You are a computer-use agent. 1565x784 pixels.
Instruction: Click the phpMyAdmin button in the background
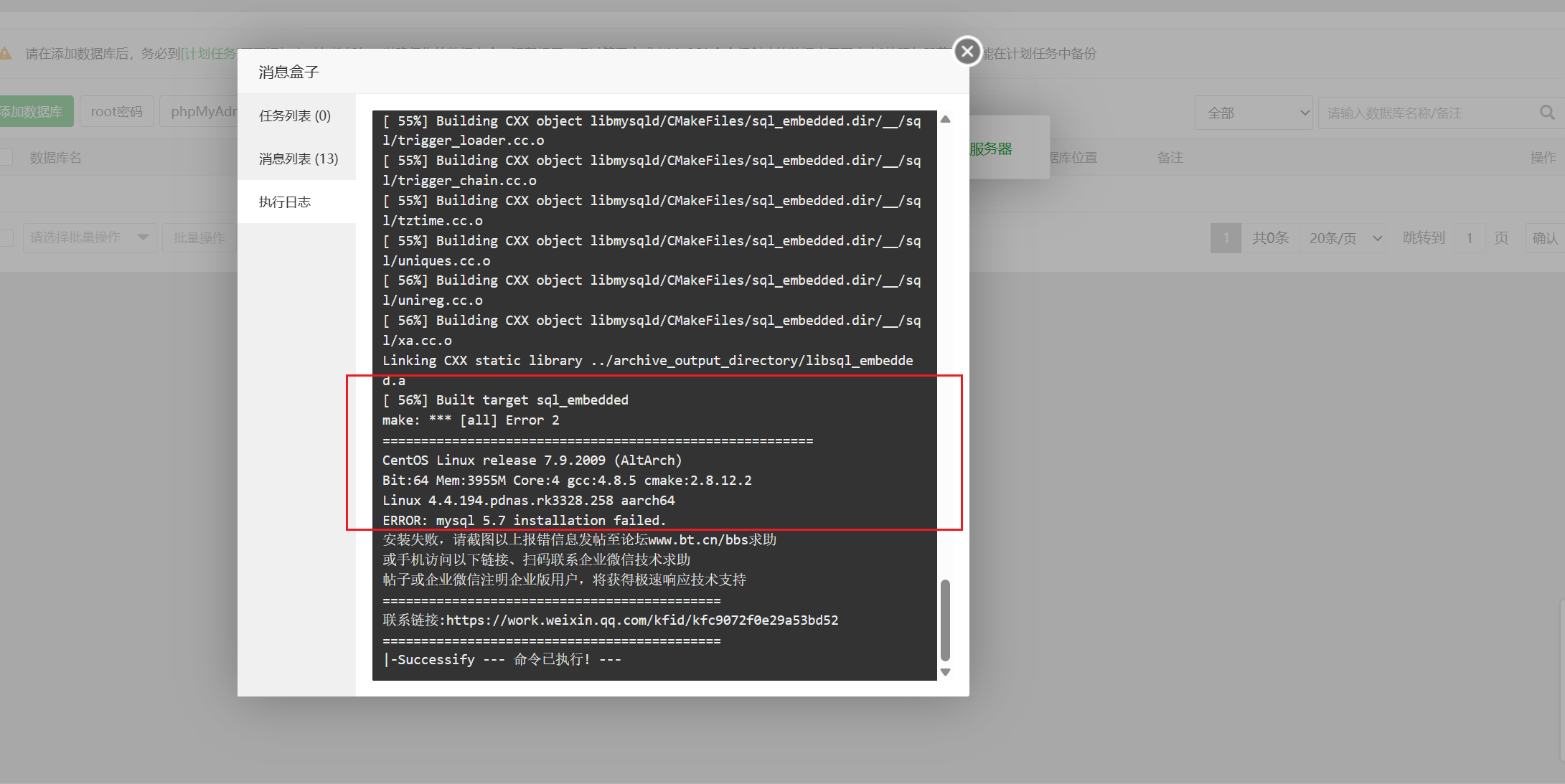pos(199,111)
